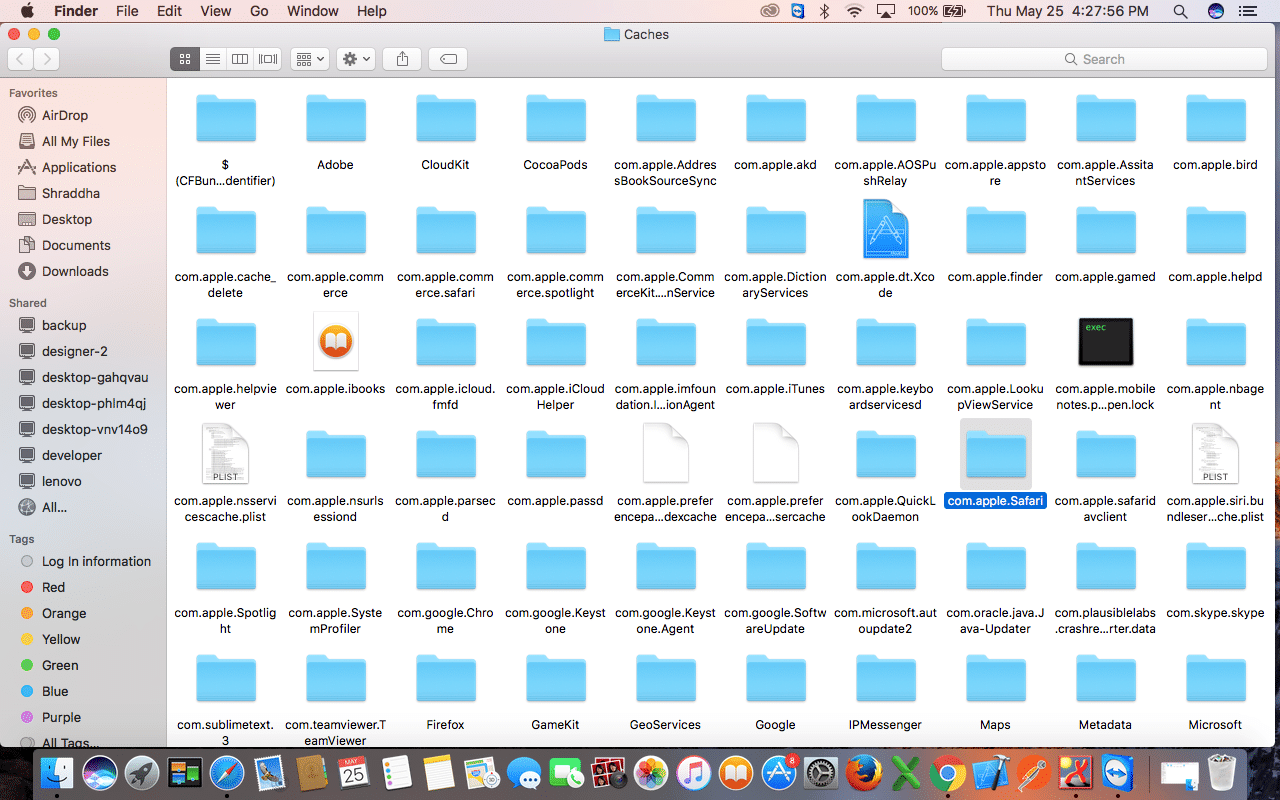Switch to icon view mode

184,59
